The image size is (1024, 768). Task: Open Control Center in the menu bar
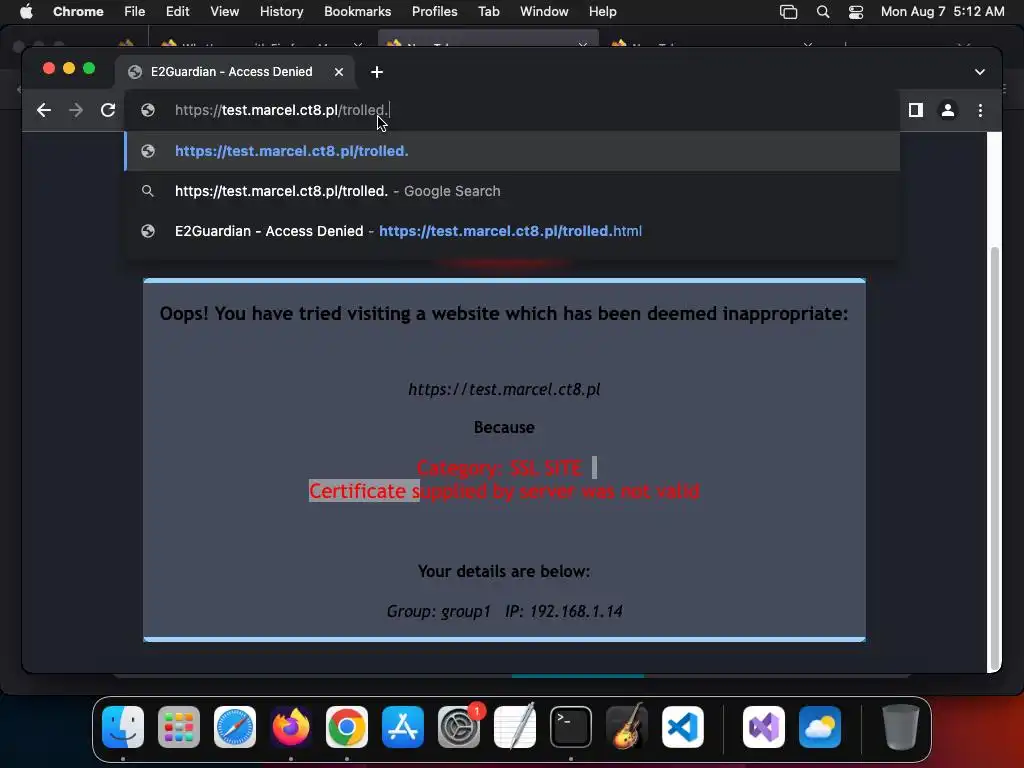(x=856, y=12)
